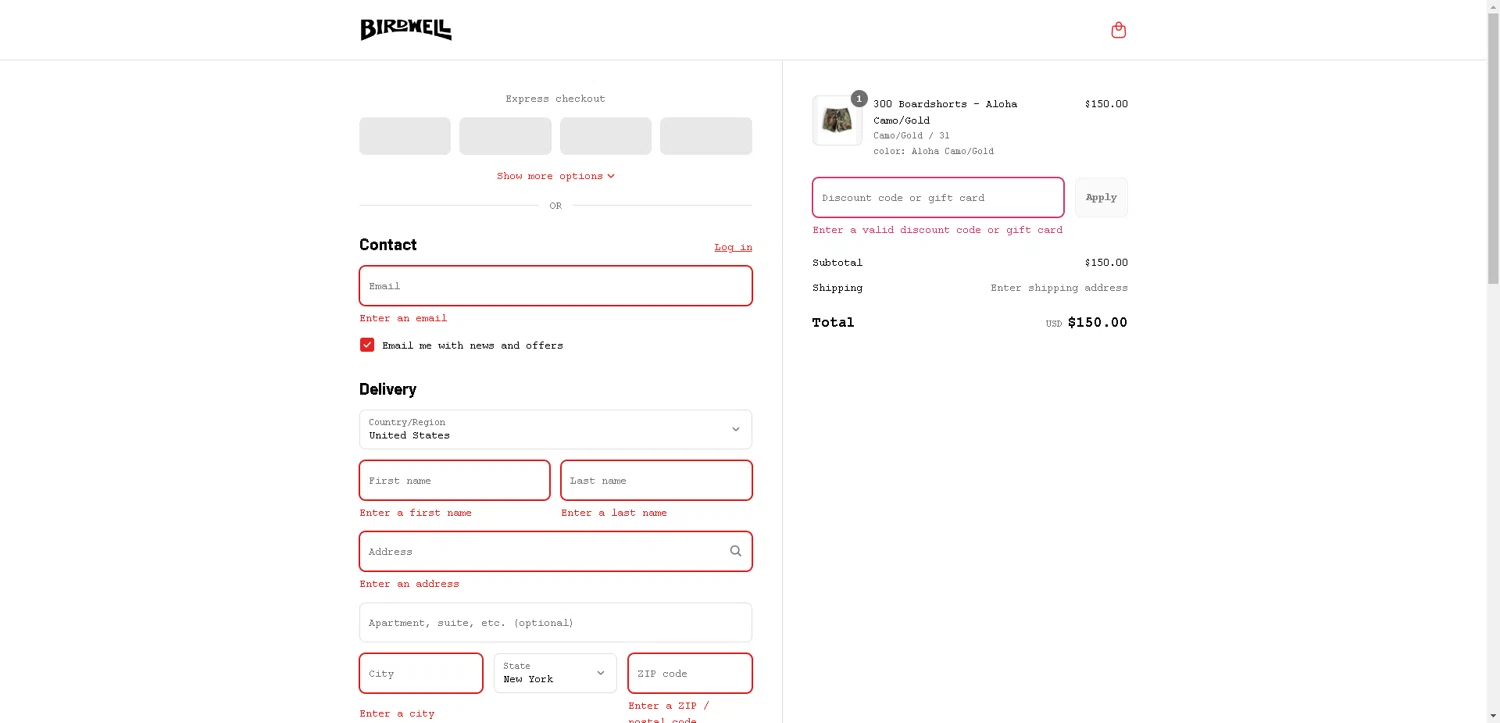
Task: Click the Log in link
Action: (733, 247)
